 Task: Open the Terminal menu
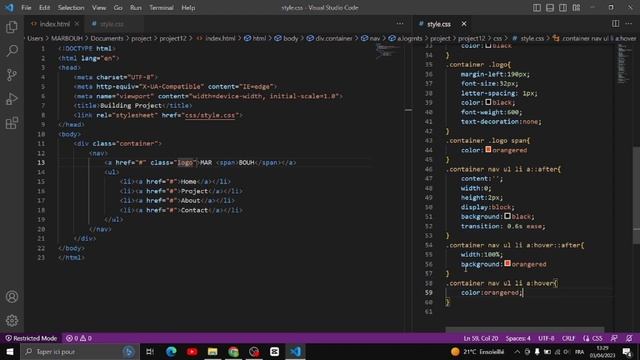coord(161,8)
